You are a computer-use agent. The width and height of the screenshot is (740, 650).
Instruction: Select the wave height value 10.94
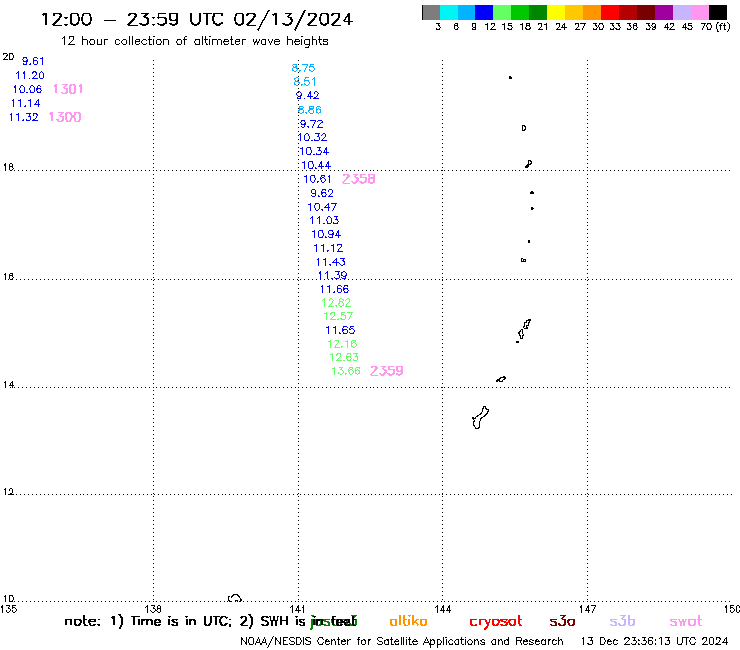tap(326, 234)
